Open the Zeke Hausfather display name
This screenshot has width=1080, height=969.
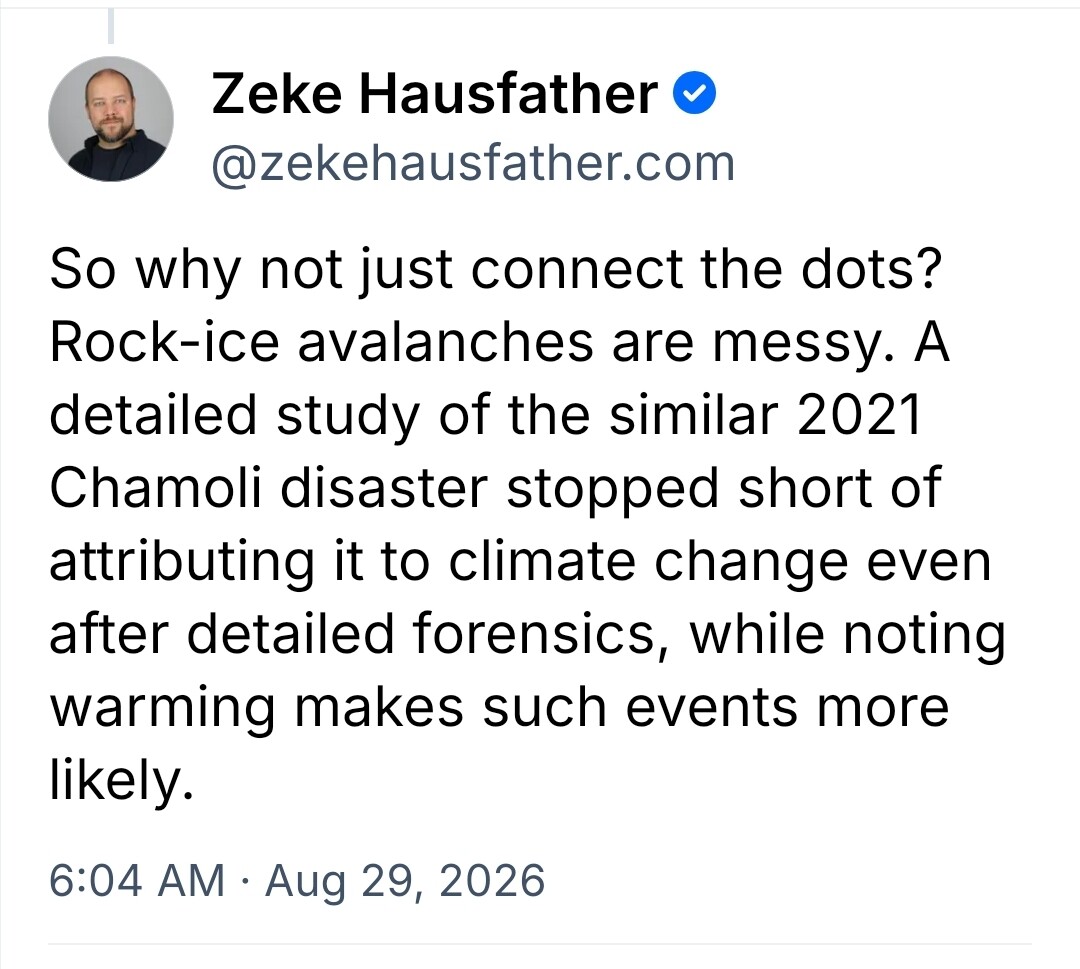click(435, 94)
